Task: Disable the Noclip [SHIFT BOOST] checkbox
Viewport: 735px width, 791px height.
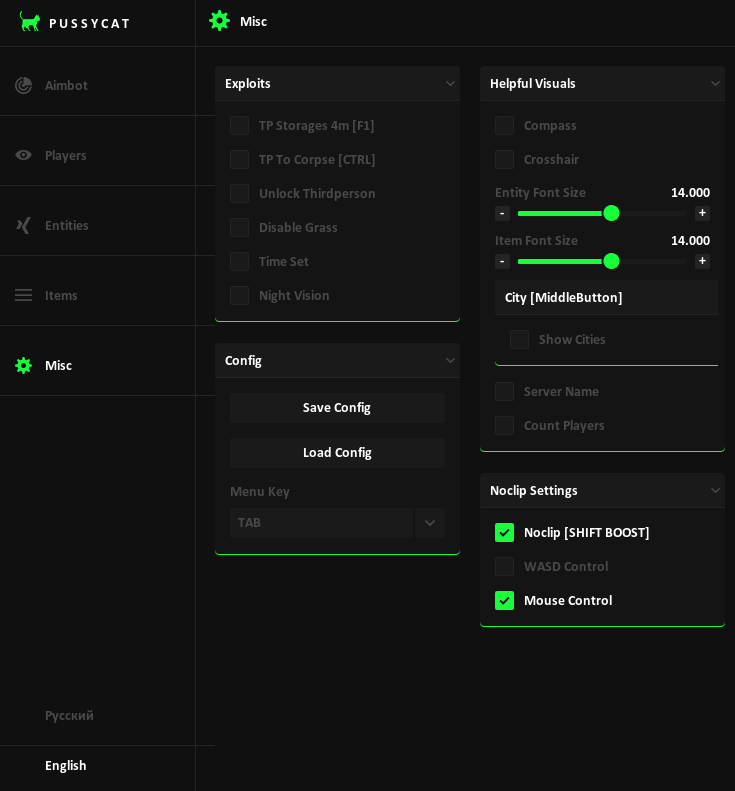Action: tap(504, 532)
